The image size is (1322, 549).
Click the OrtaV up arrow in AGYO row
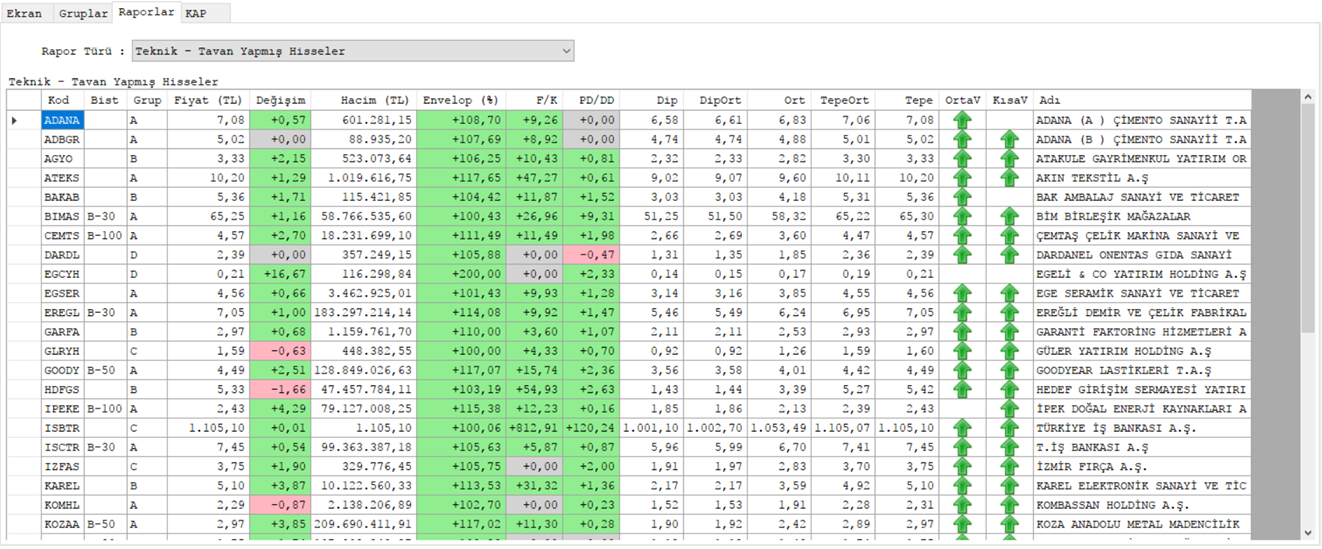pyautogui.click(x=962, y=159)
